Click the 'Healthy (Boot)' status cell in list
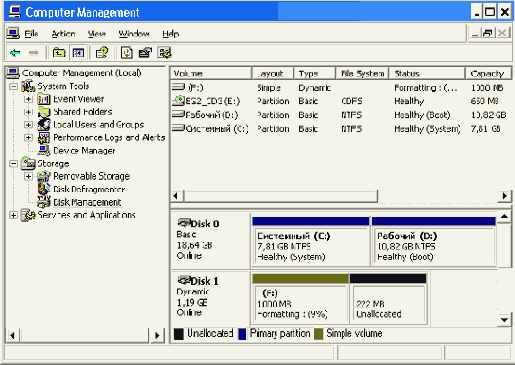This screenshot has height=365, width=515. 422,115
